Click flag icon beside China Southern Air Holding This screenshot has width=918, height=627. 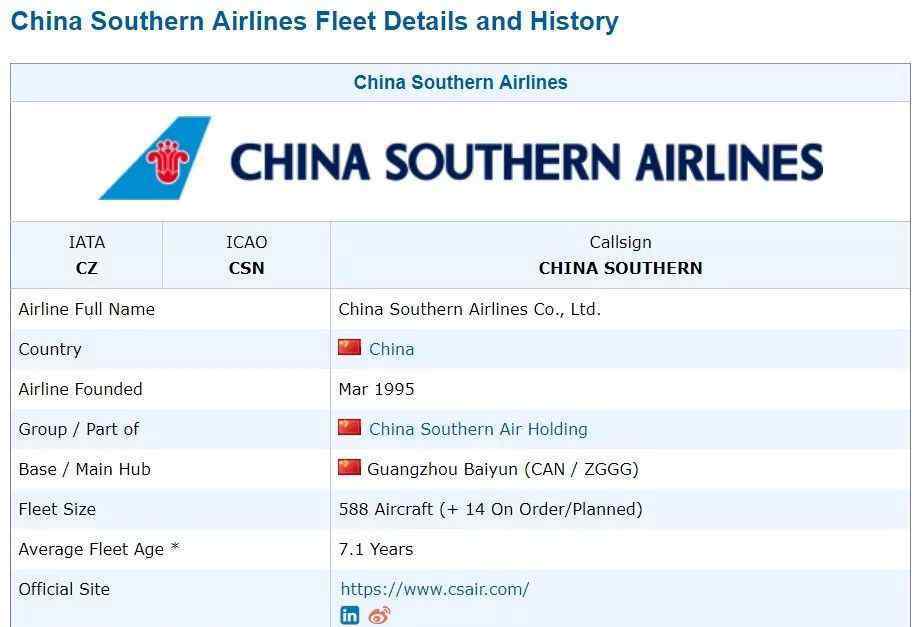(350, 427)
